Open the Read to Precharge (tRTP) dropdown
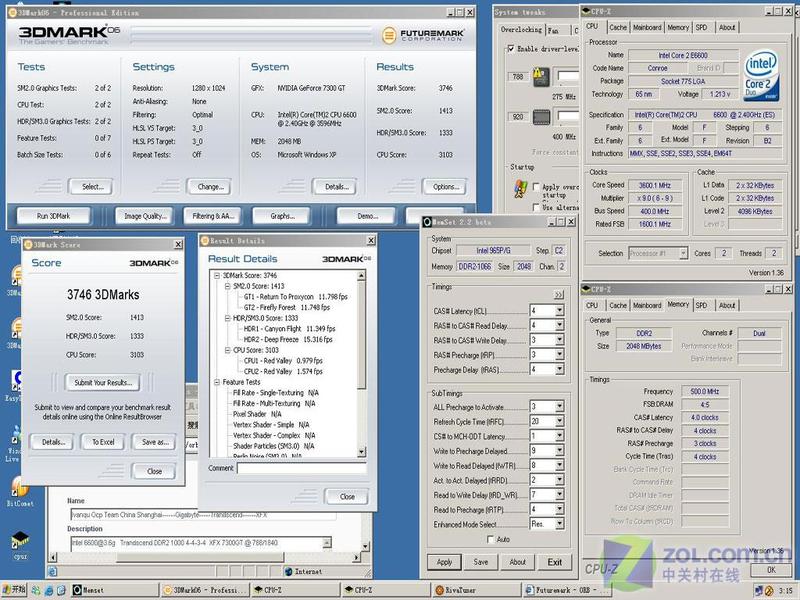 click(559, 509)
